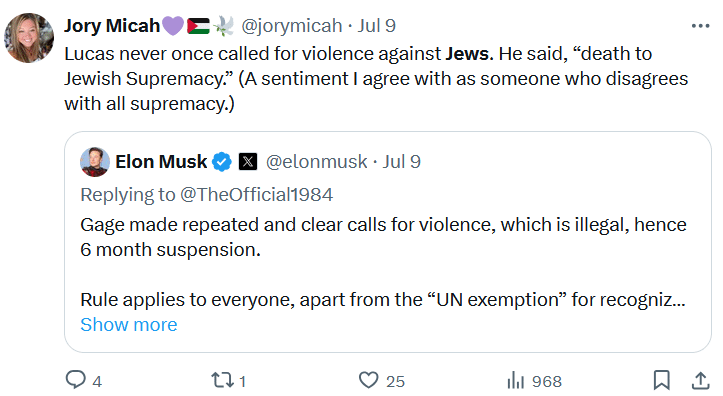Open the @elonmusk handle
Image resolution: width=723 pixels, height=396 pixels.
point(316,162)
